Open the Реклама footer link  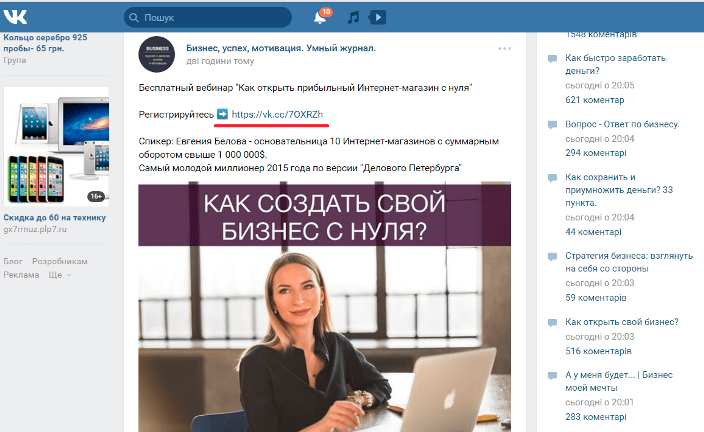point(22,275)
